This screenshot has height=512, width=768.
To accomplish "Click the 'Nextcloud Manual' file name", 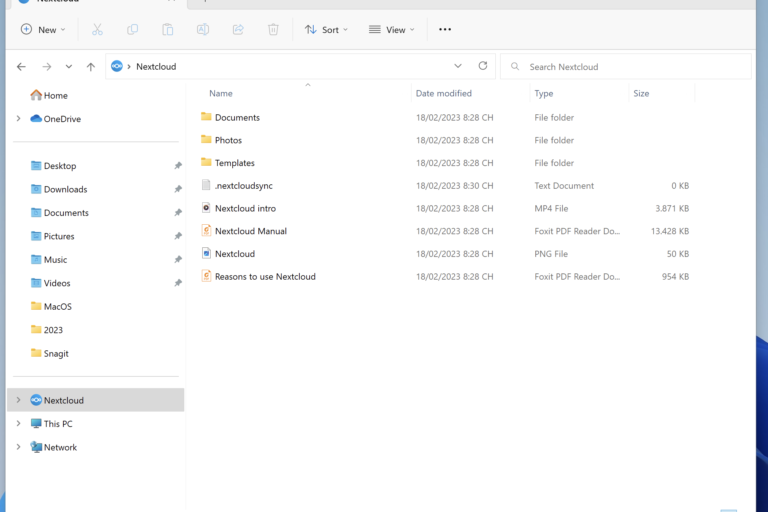I will (x=251, y=231).
